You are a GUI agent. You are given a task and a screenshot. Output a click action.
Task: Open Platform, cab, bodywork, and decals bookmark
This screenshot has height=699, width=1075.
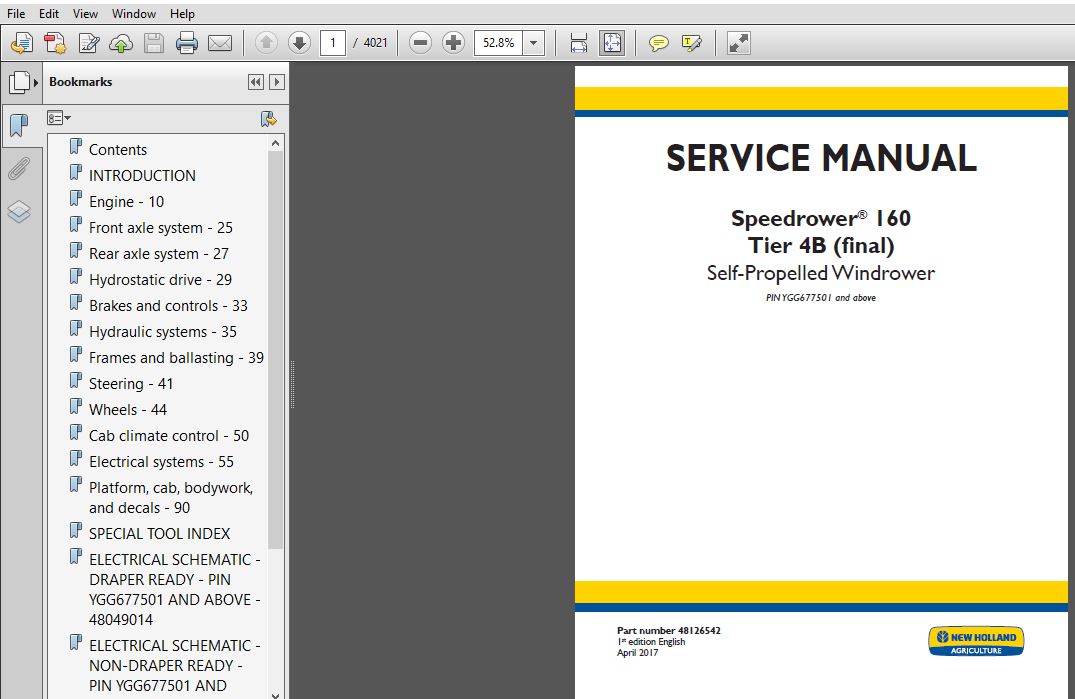pyautogui.click(x=171, y=498)
